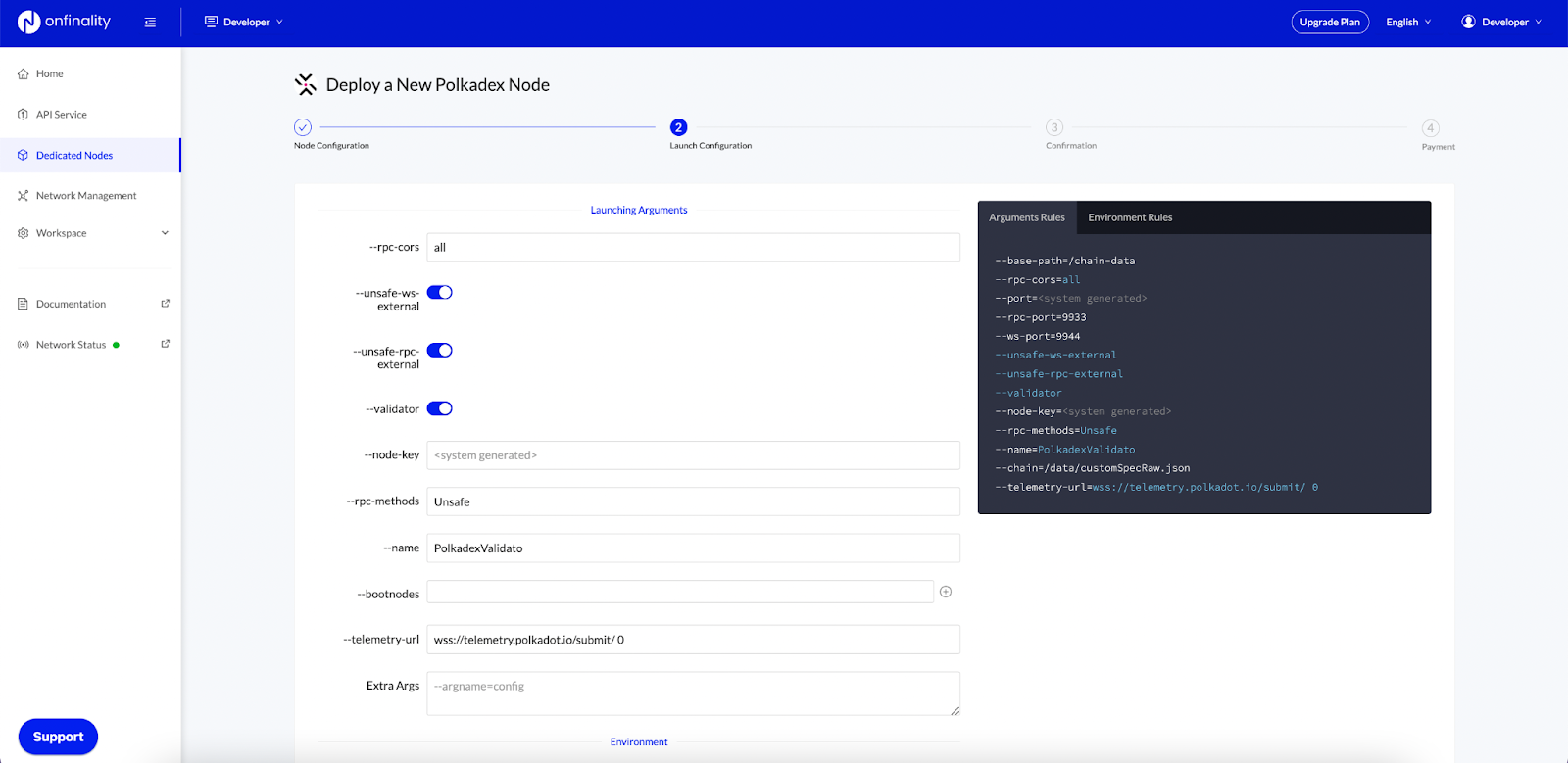Open Network Status external link icon

pos(165,344)
